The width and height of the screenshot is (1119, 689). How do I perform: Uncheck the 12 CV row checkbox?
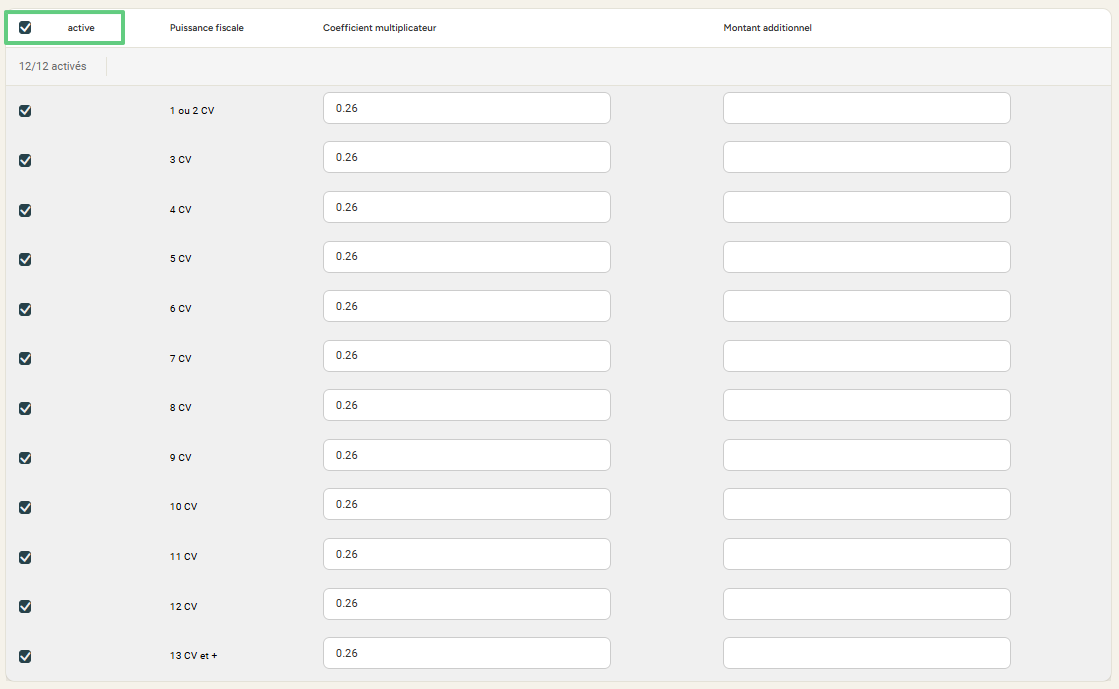[x=25, y=606]
